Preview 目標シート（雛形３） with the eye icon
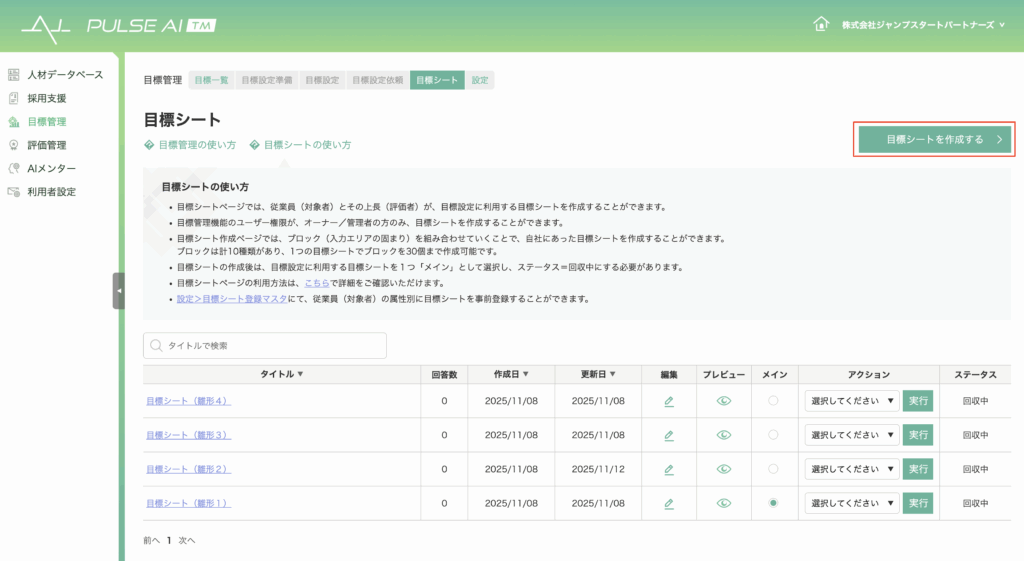Viewport: 1024px width, 561px height. (x=724, y=435)
